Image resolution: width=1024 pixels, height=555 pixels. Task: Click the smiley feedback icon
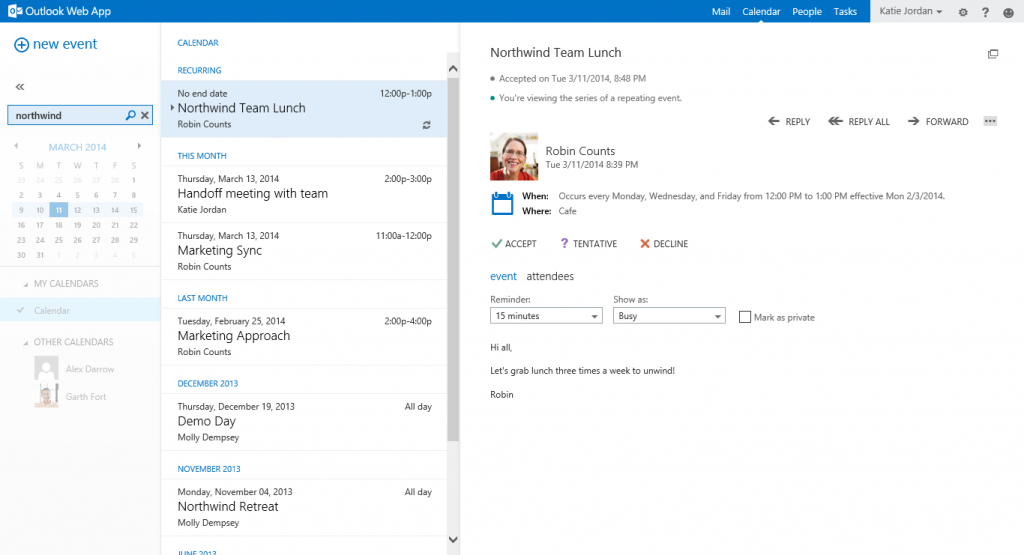1008,12
